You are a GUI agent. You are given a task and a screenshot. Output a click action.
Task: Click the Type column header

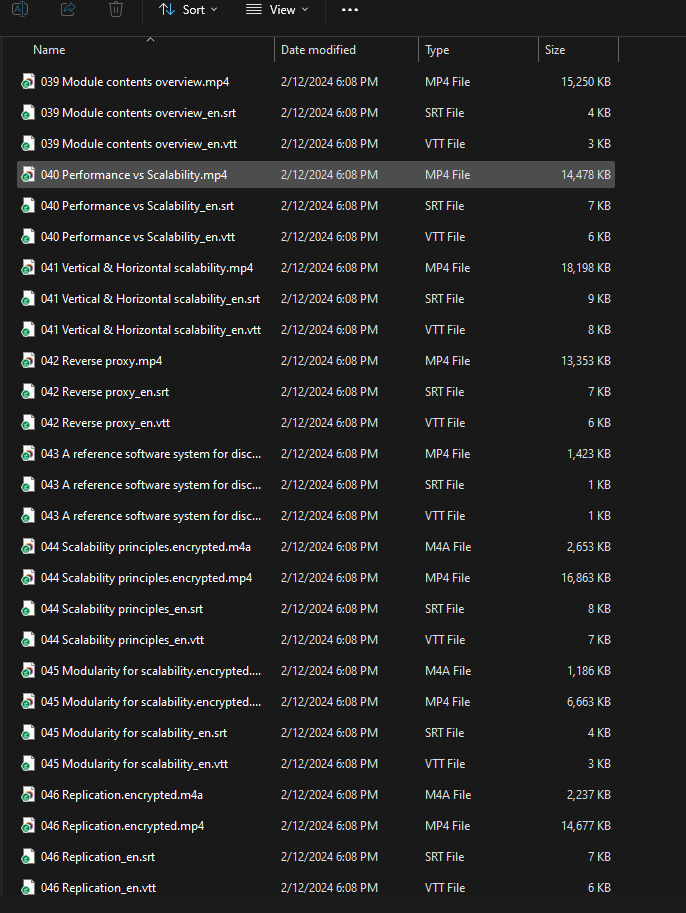click(437, 50)
